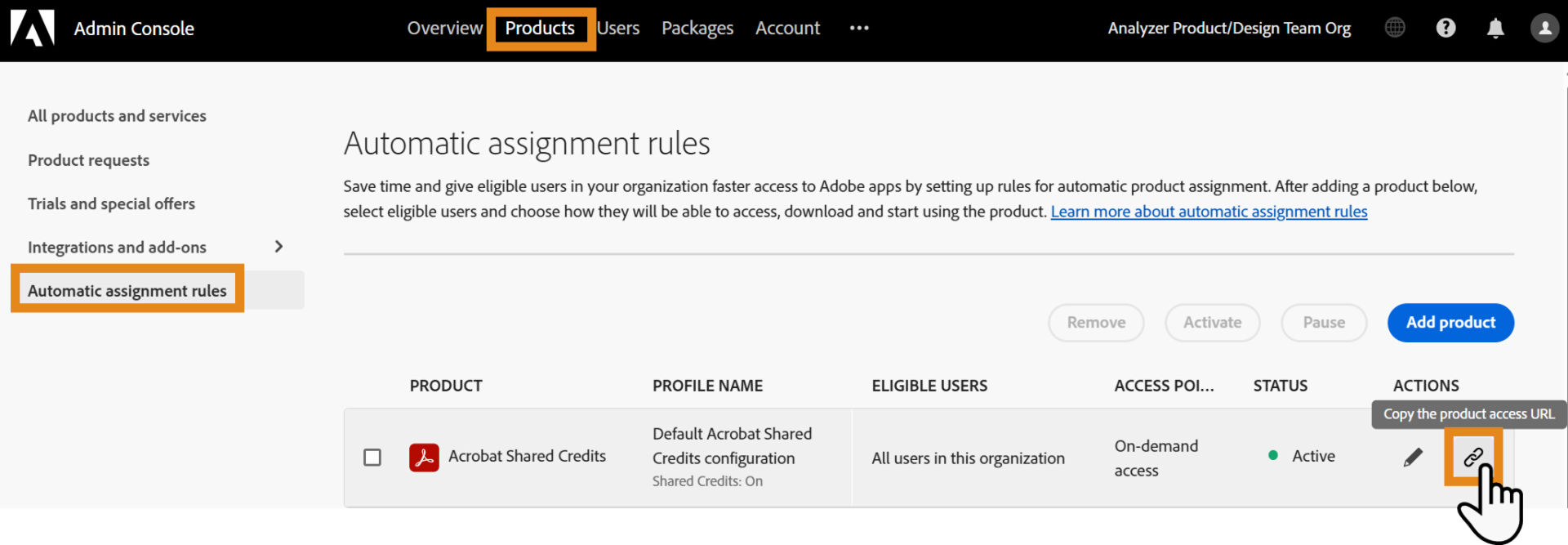Open the notifications bell
1568x545 pixels.
coord(1495,29)
